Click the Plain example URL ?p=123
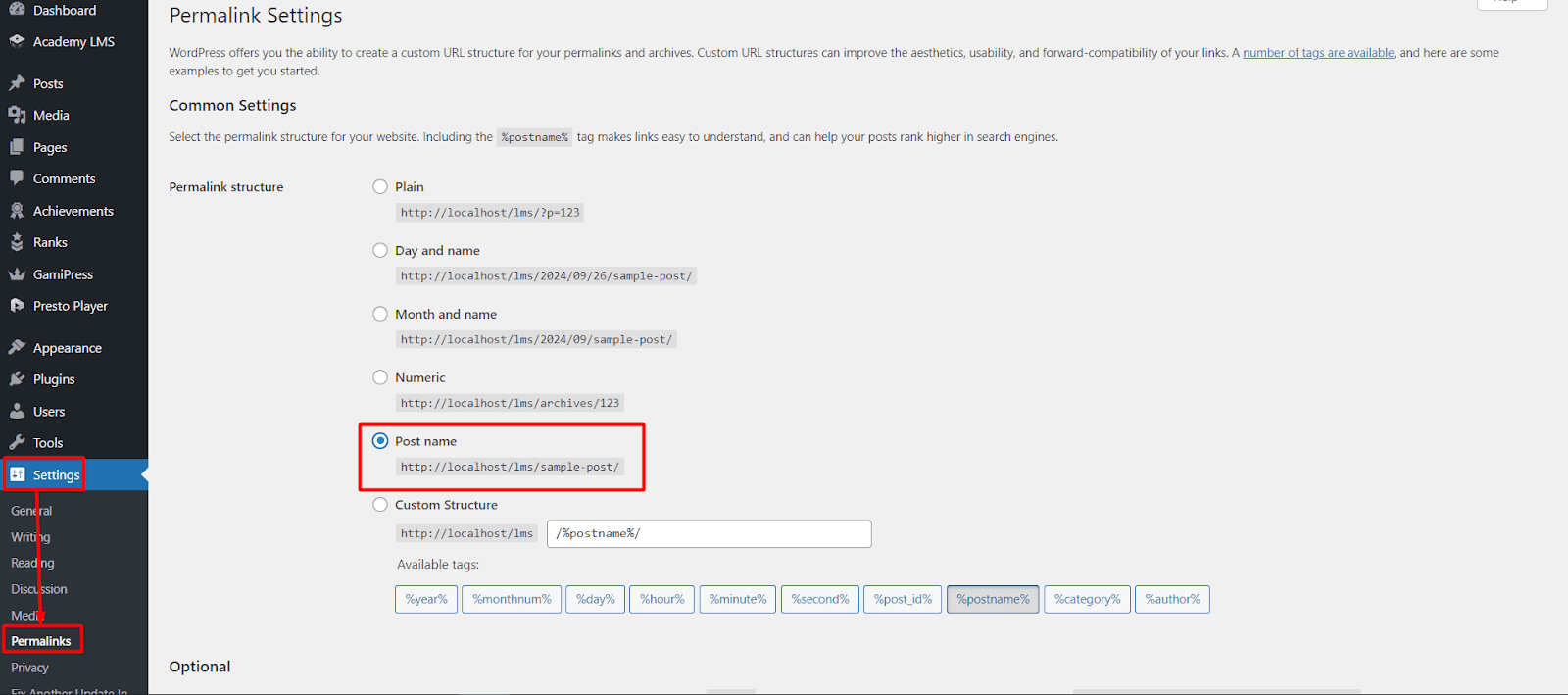The height and width of the screenshot is (695, 1568). click(490, 212)
